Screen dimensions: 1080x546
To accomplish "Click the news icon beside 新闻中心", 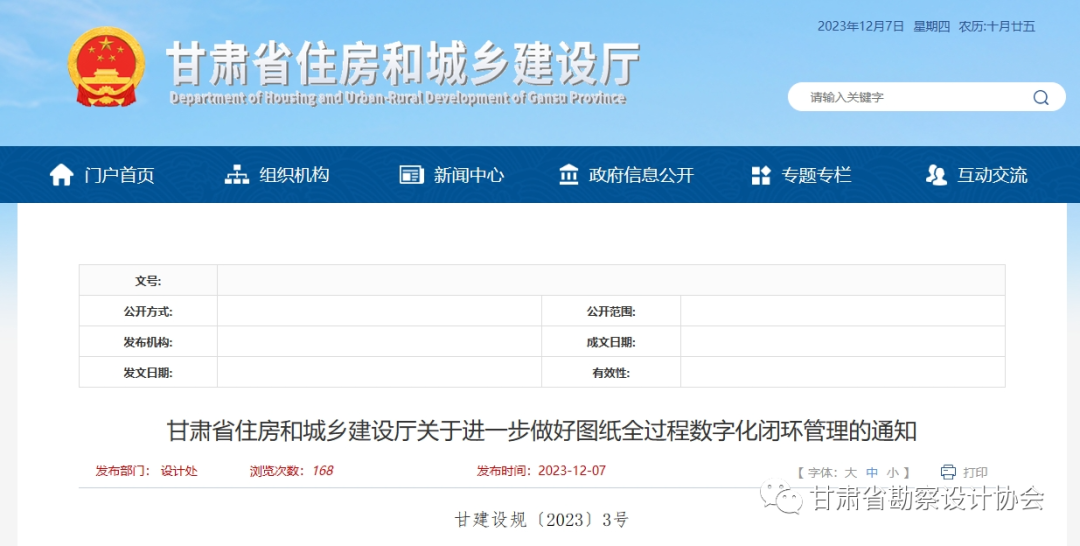I will (x=411, y=175).
